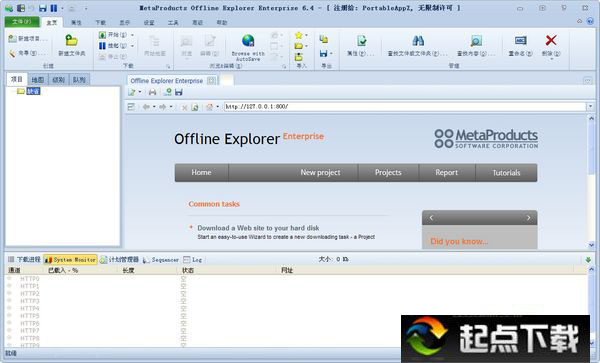
Task: Open the back-history dropdown arrow
Action: [x=154, y=107]
